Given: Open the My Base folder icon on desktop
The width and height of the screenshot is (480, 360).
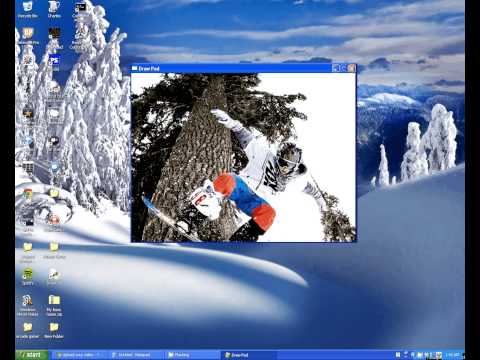Looking at the screenshot, I should click(x=54, y=305).
